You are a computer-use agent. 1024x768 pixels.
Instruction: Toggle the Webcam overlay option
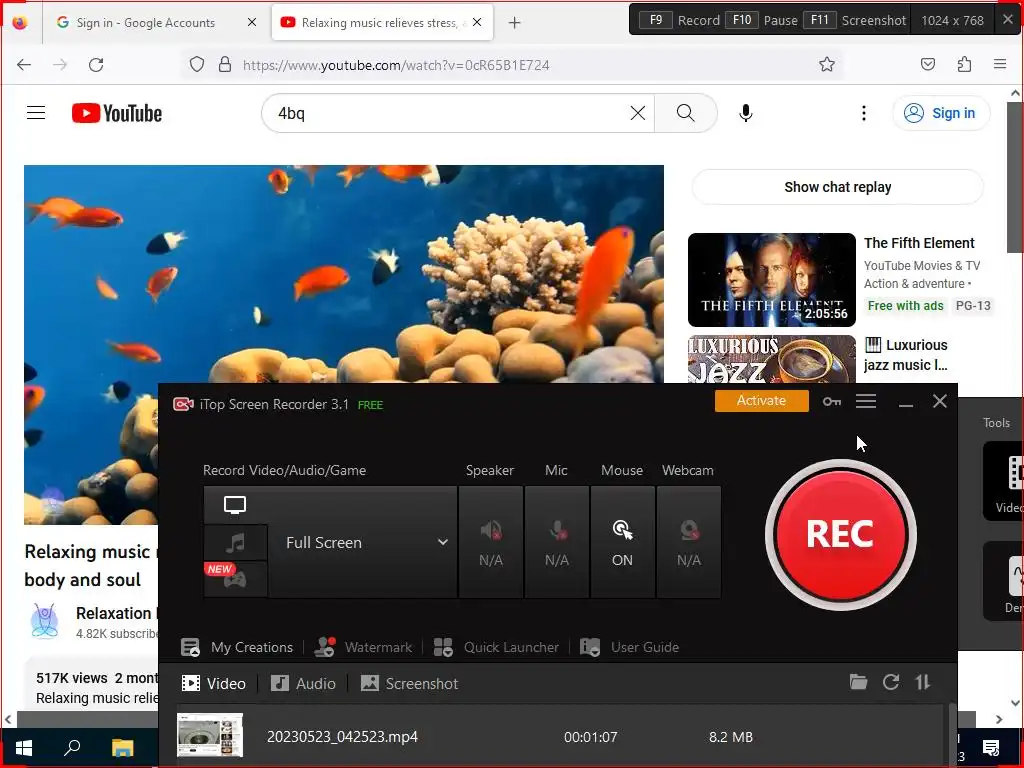tap(689, 542)
